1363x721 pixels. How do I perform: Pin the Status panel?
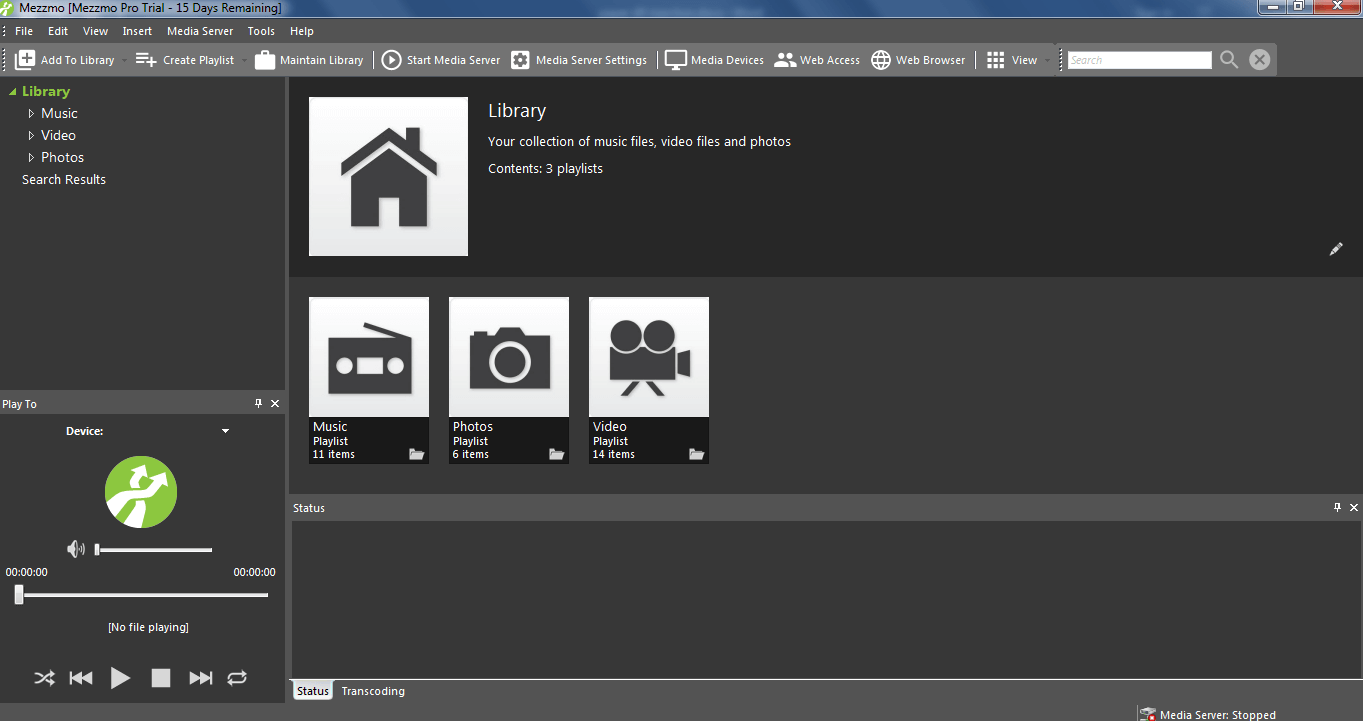[x=1338, y=507]
